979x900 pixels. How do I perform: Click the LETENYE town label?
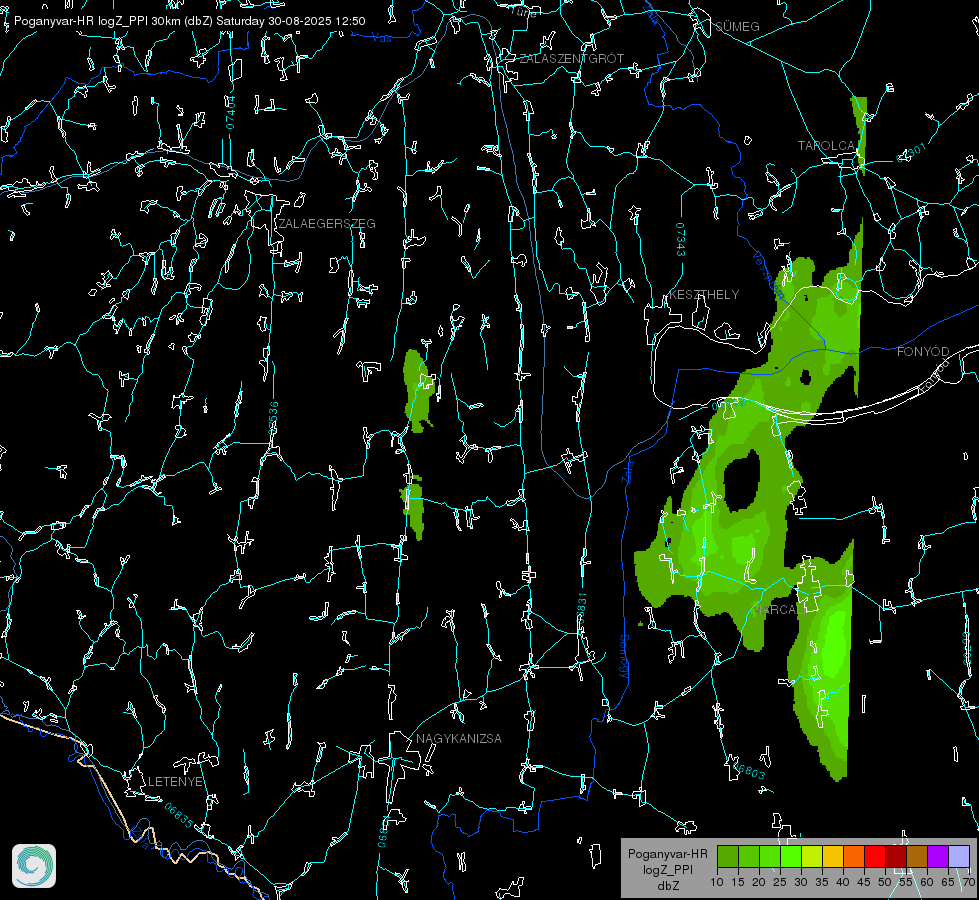175,782
